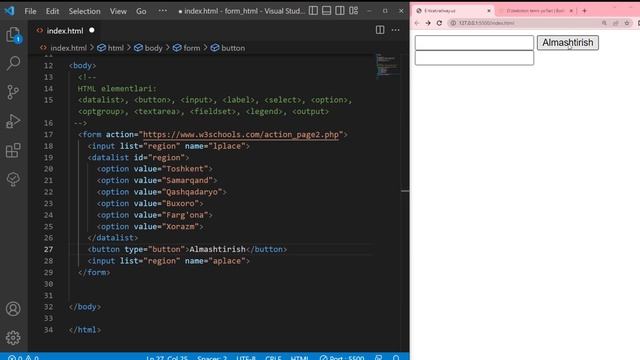Click the browser back arrow

click(417, 23)
